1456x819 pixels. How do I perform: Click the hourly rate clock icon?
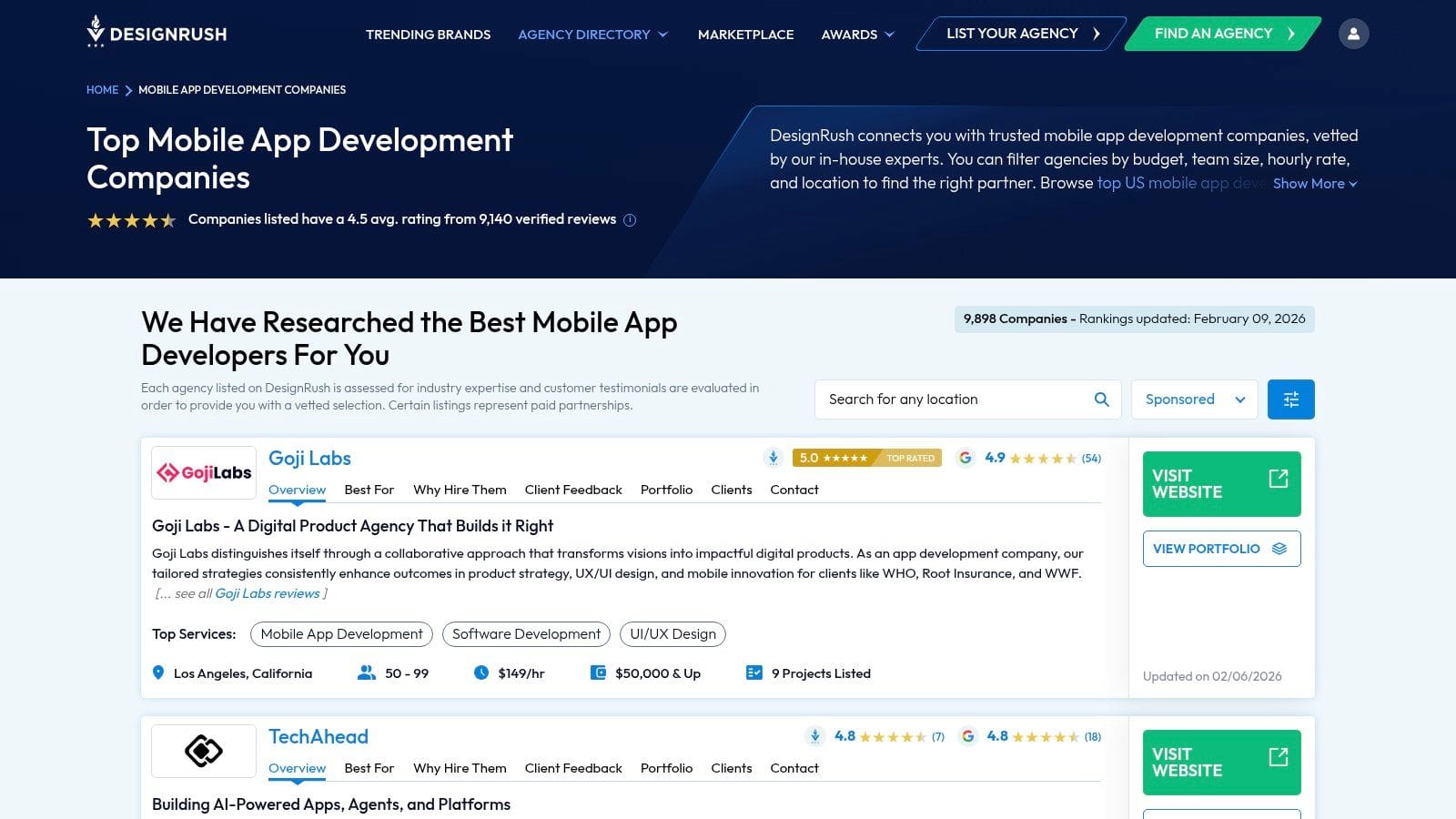click(x=481, y=673)
